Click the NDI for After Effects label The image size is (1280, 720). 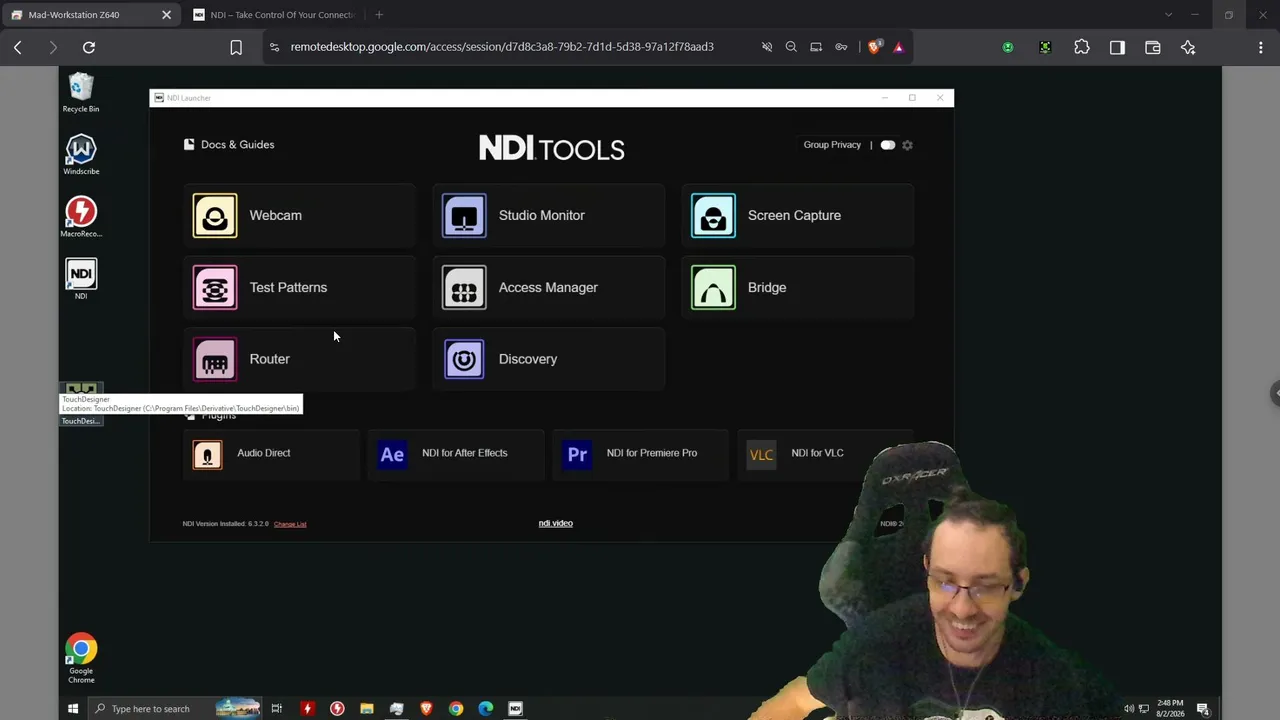[464, 453]
